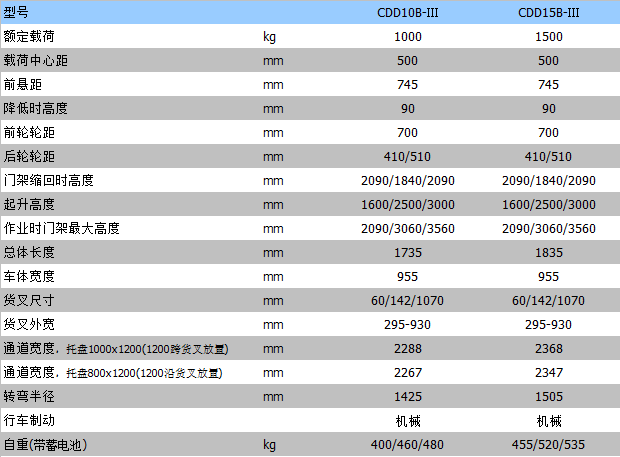
Task: Click the CDD15B-III column header
Action: tap(548, 12)
